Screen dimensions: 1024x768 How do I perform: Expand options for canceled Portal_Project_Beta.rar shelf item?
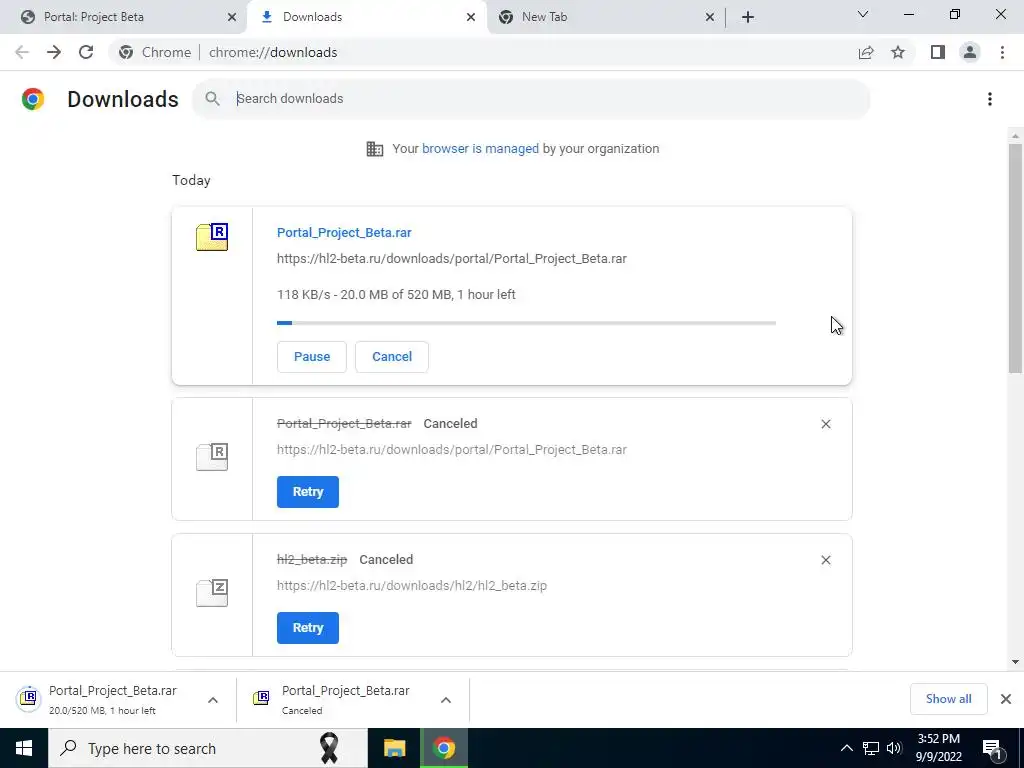pos(446,700)
